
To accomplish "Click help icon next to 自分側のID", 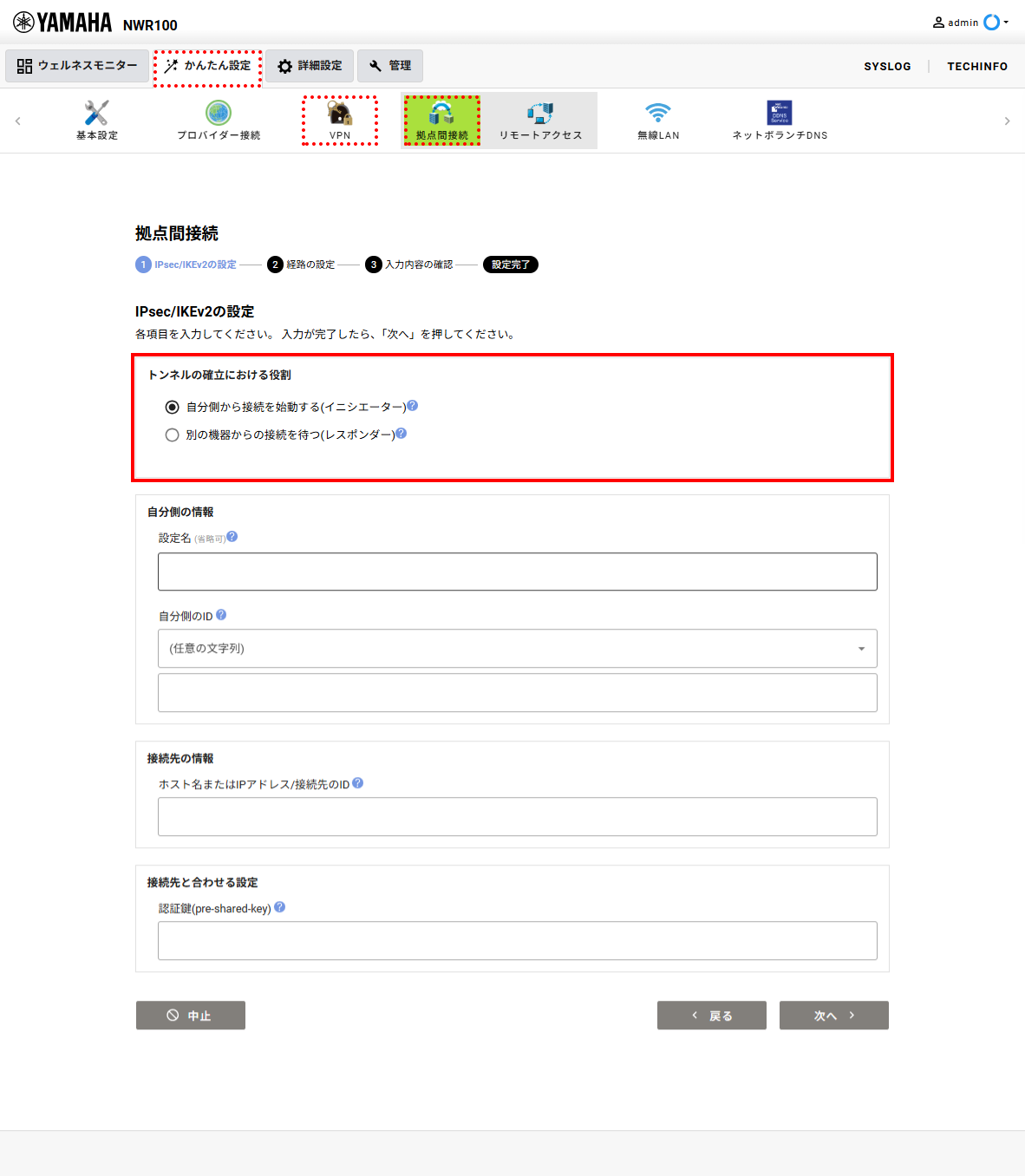I will (221, 615).
